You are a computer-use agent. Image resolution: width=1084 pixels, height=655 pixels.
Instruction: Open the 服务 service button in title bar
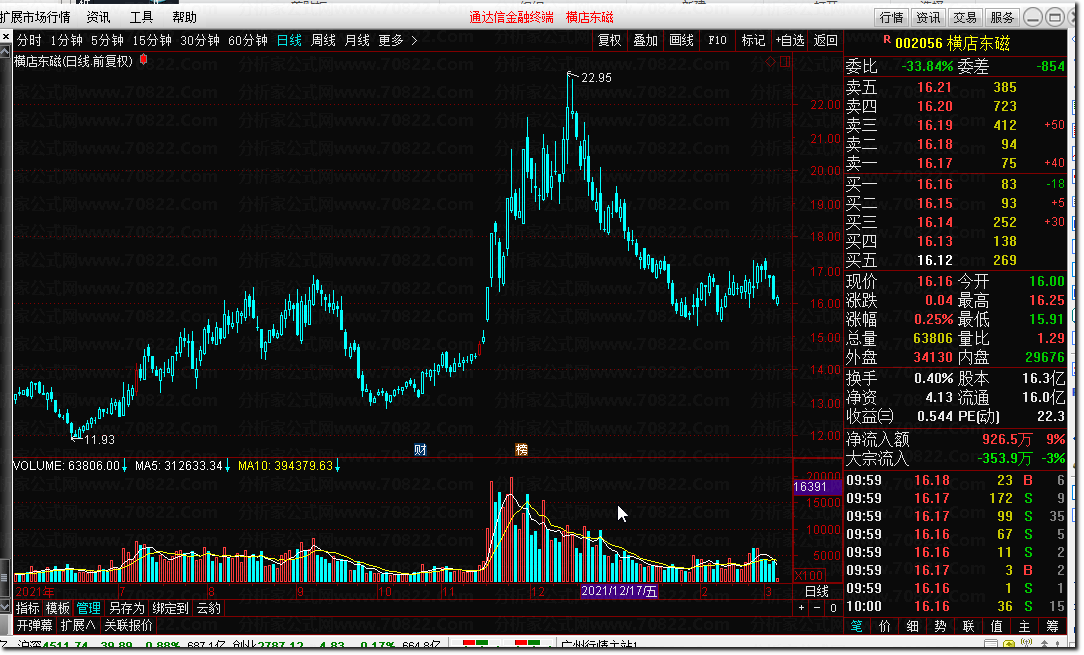[1001, 17]
